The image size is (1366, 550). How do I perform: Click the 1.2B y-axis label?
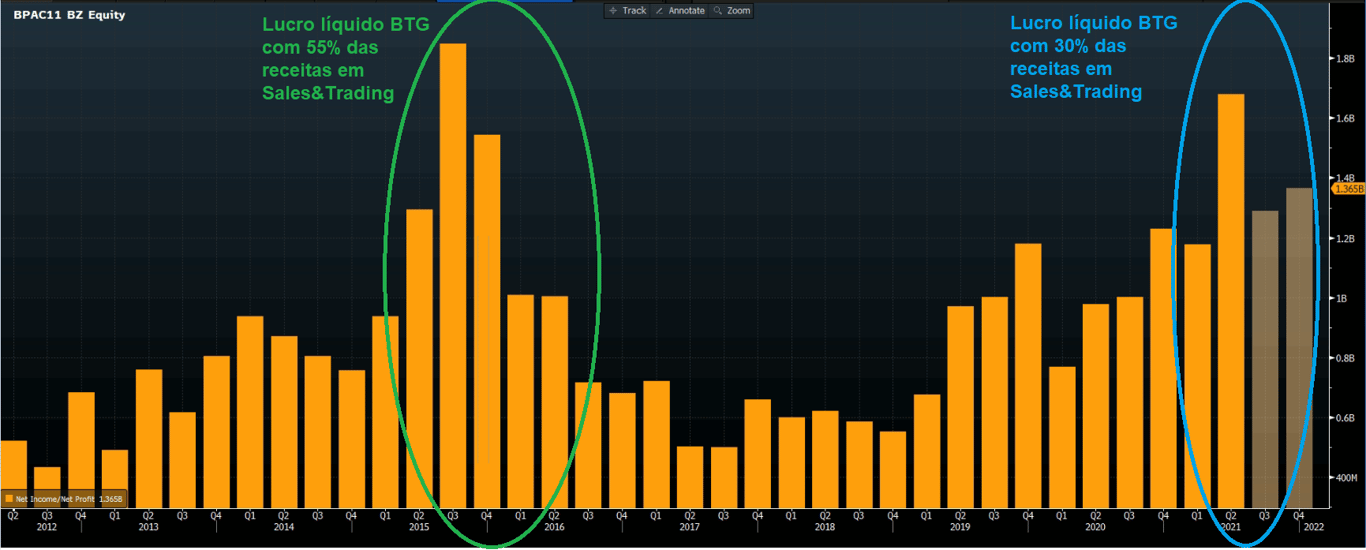[1345, 239]
